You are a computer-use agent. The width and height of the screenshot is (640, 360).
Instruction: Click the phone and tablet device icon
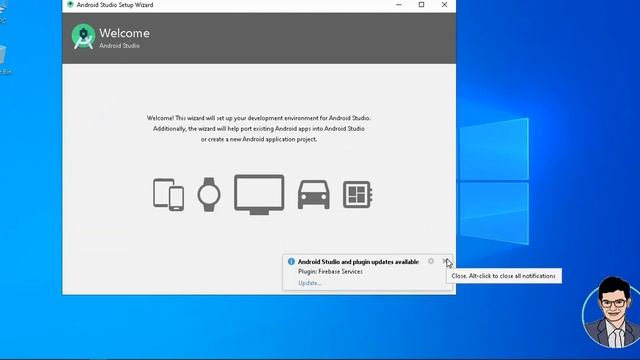(x=168, y=195)
